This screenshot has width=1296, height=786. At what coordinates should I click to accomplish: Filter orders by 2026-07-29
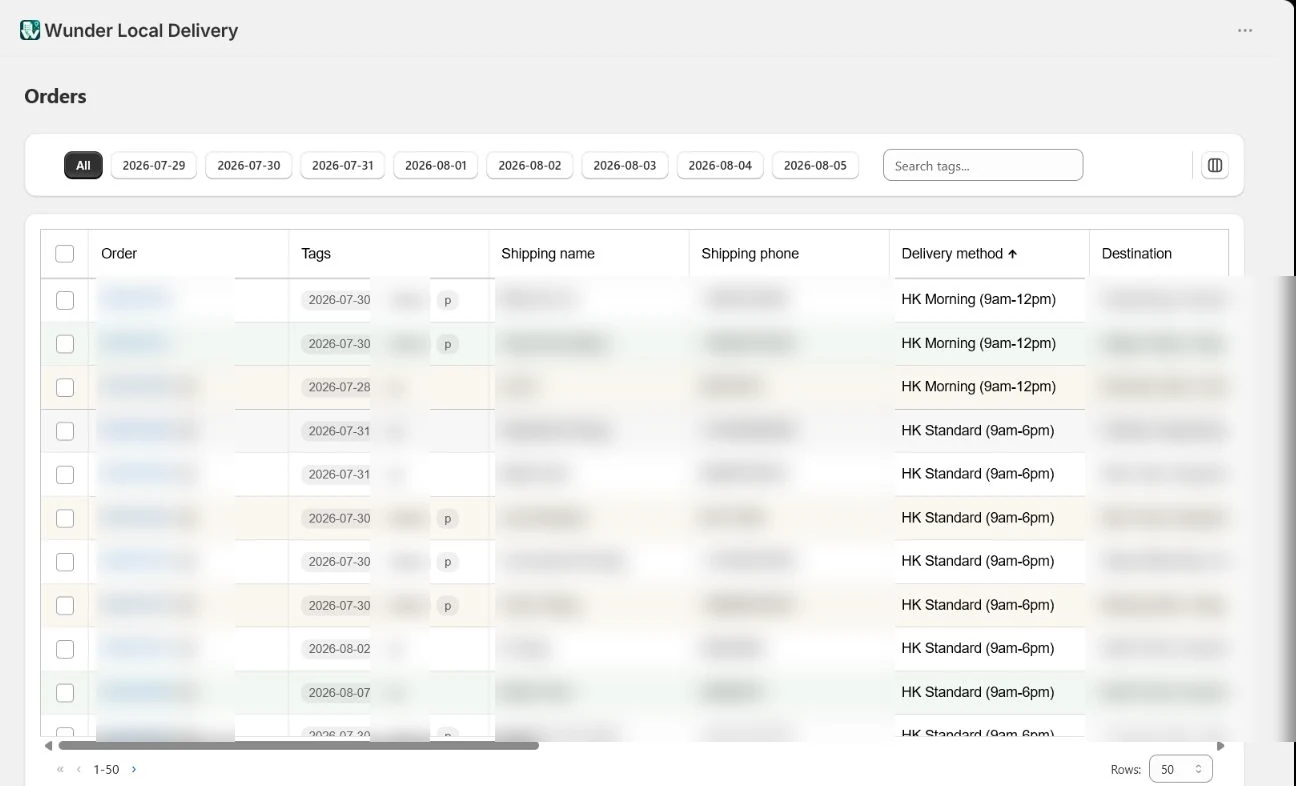[x=154, y=166]
